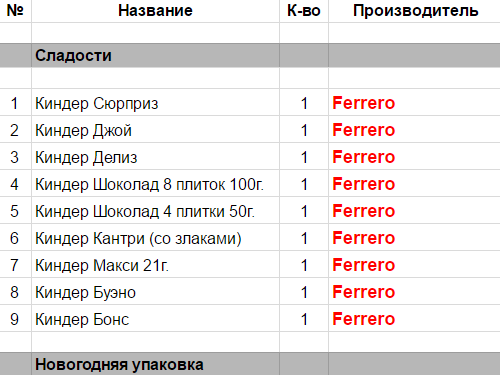
Task: Select the № header cell
Action: pyautogui.click(x=15, y=11)
